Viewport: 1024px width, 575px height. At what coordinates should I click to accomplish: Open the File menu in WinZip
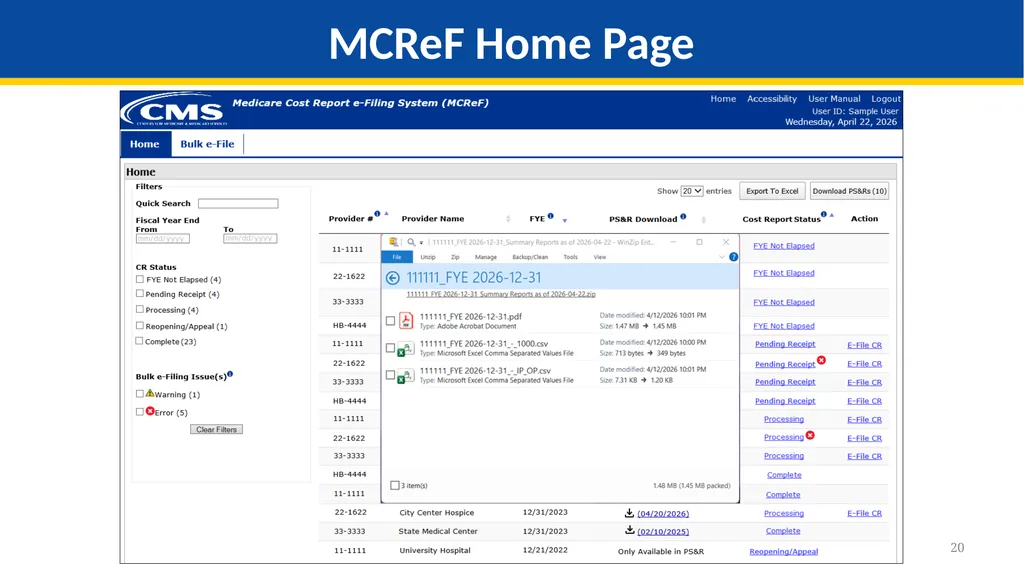coord(397,257)
